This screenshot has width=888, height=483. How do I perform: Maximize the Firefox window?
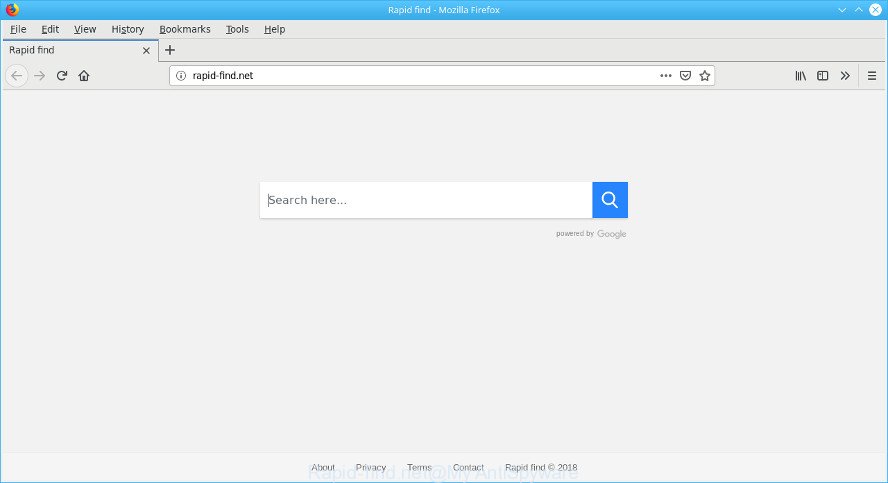tap(859, 10)
